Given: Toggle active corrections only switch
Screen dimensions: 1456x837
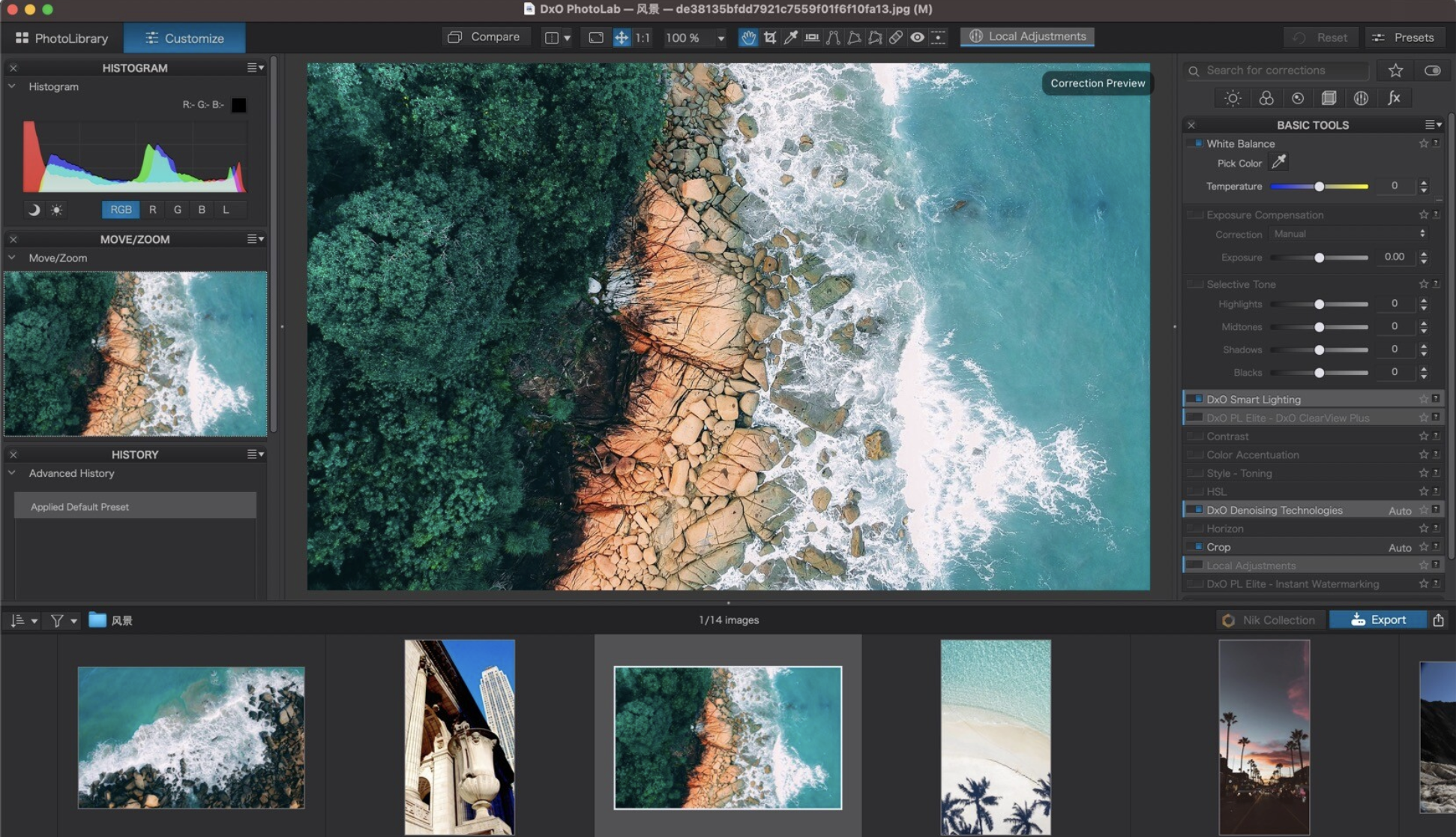Looking at the screenshot, I should pos(1432,70).
